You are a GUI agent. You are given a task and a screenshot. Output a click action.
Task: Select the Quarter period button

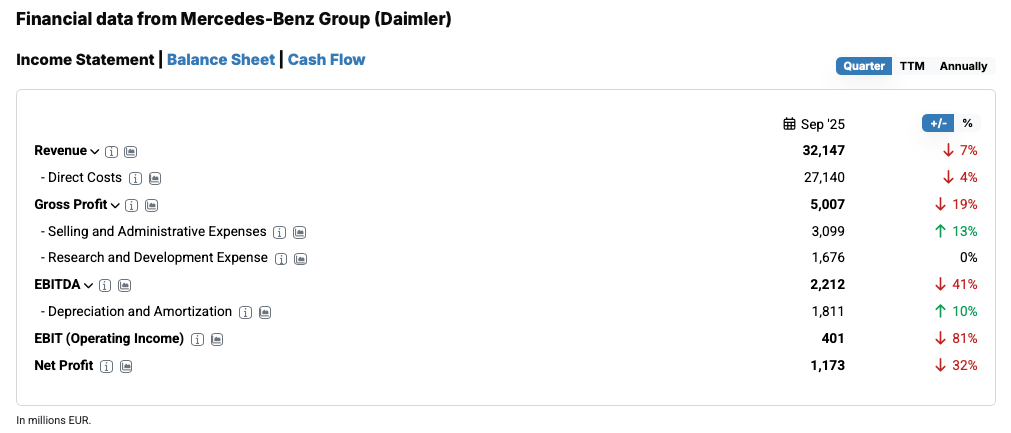pyautogui.click(x=864, y=66)
